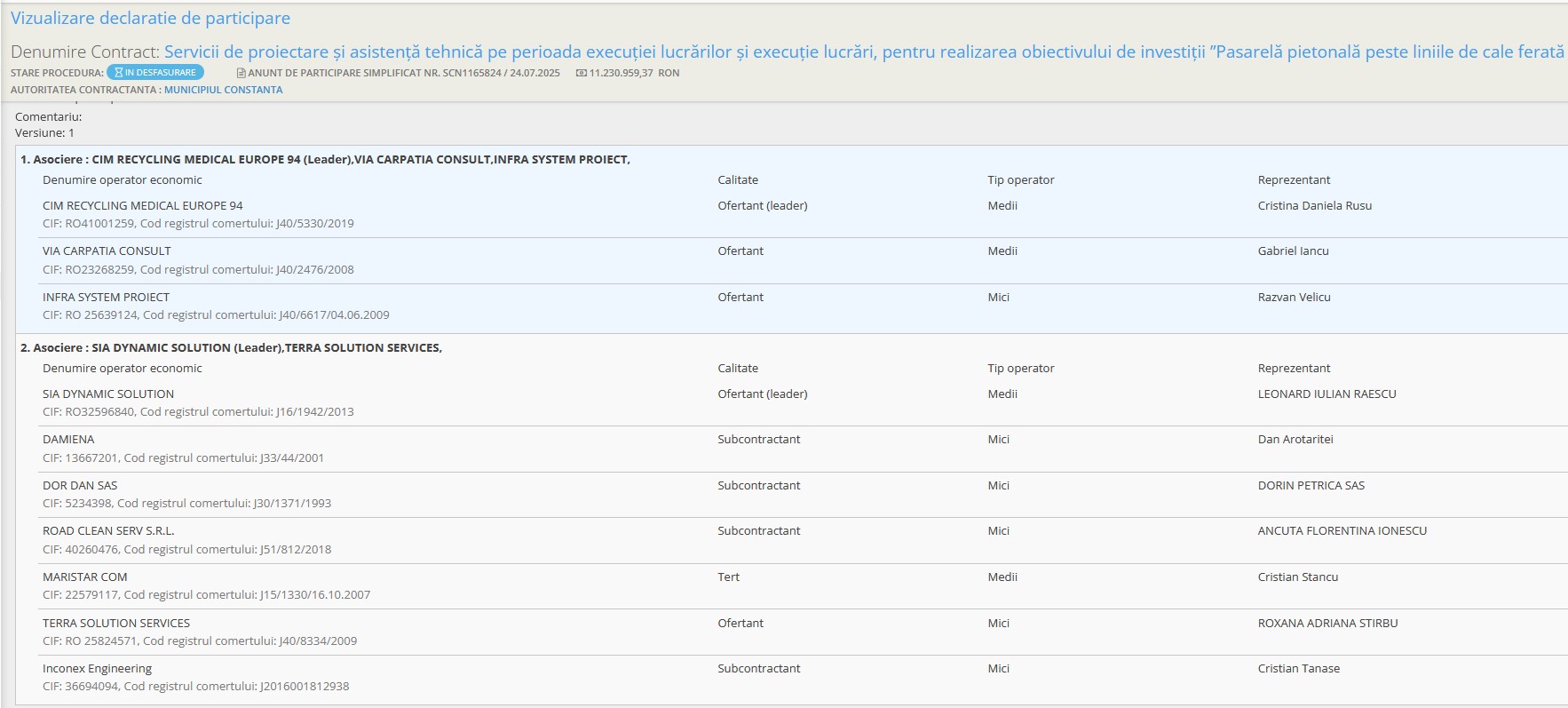Click the INFRA SYSTEM PROIECT operator name
Image resolution: width=1568 pixels, height=708 pixels.
click(x=106, y=297)
